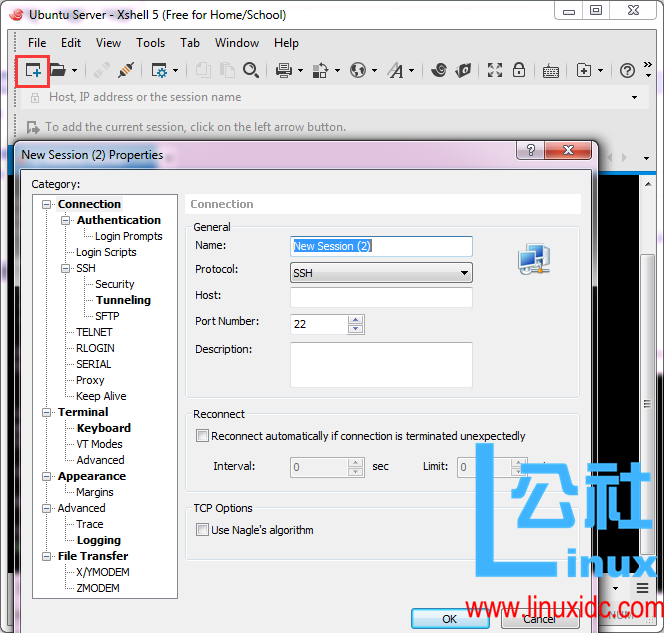
Task: Enable Reconnect automatically checkbox
Action: tap(203, 436)
